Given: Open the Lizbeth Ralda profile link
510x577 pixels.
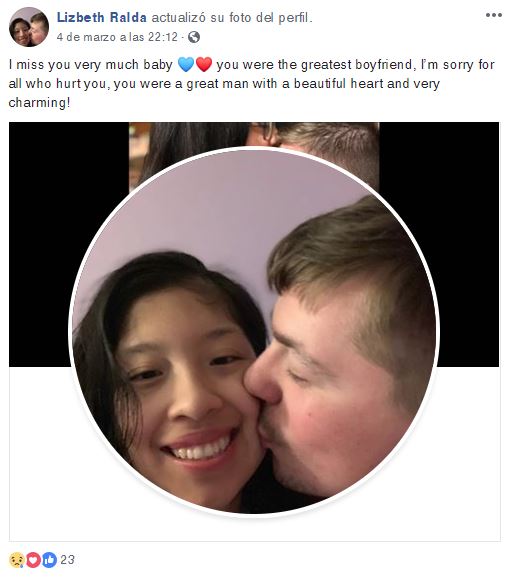Looking at the screenshot, I should click(x=102, y=17).
